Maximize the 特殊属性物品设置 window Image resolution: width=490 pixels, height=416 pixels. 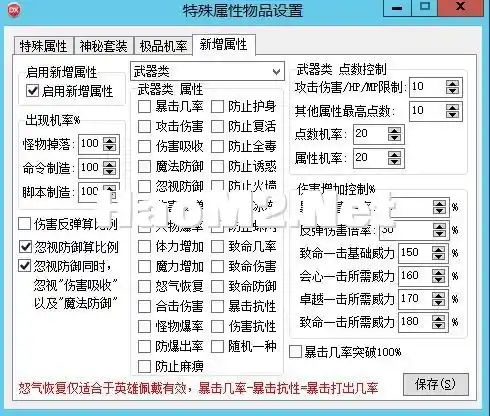tap(424, 8)
